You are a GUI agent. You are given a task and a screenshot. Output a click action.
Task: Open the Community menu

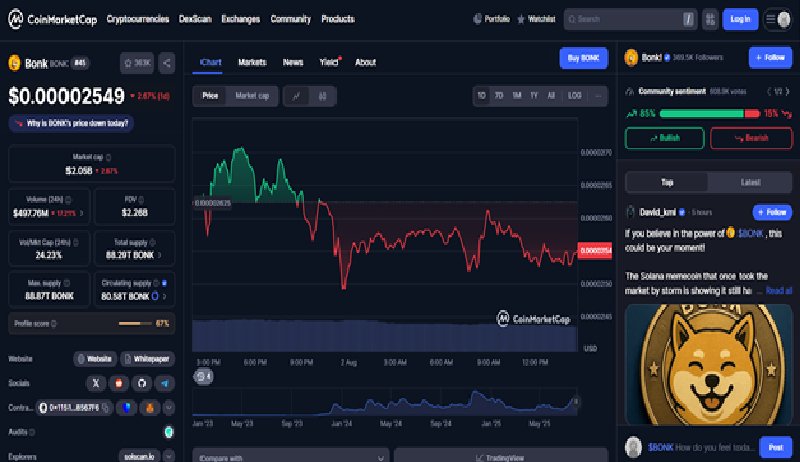coord(291,19)
